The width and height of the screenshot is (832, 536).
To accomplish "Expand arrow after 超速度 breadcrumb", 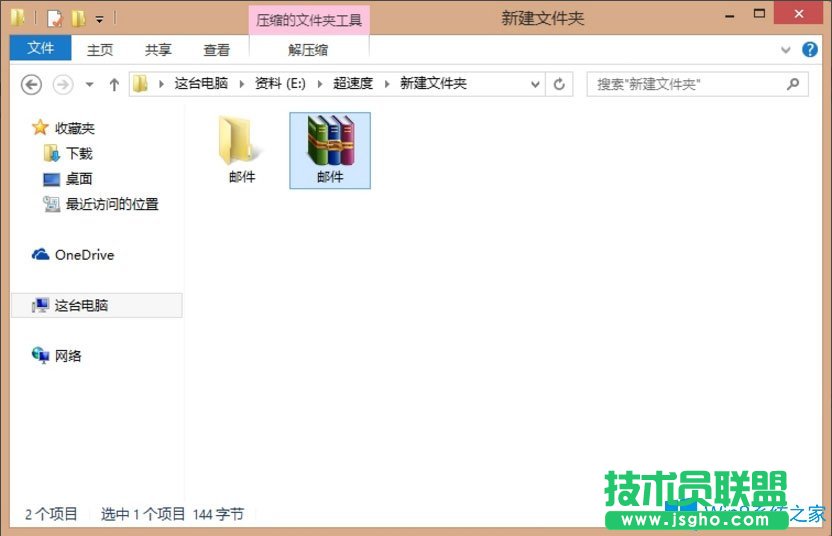I will pyautogui.click(x=386, y=84).
